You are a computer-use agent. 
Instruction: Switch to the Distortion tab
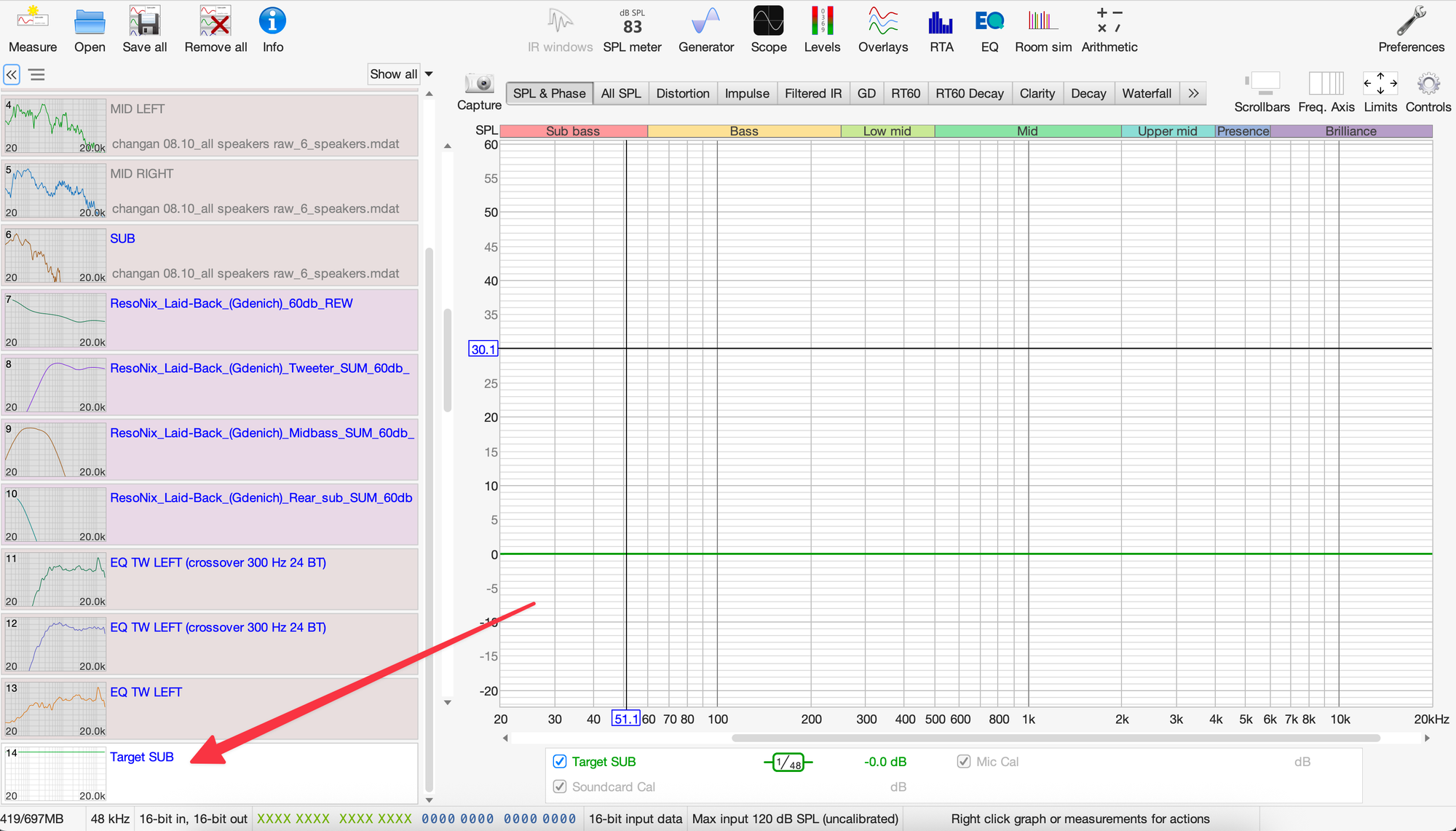pos(682,93)
